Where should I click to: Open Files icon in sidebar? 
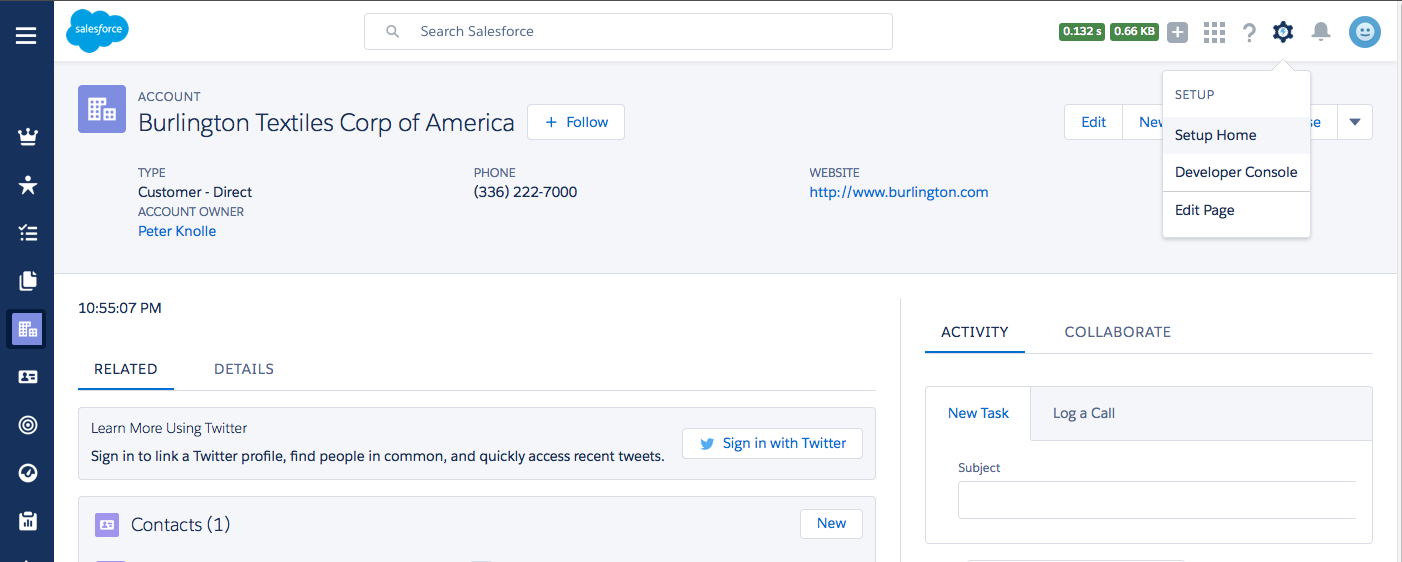point(28,281)
